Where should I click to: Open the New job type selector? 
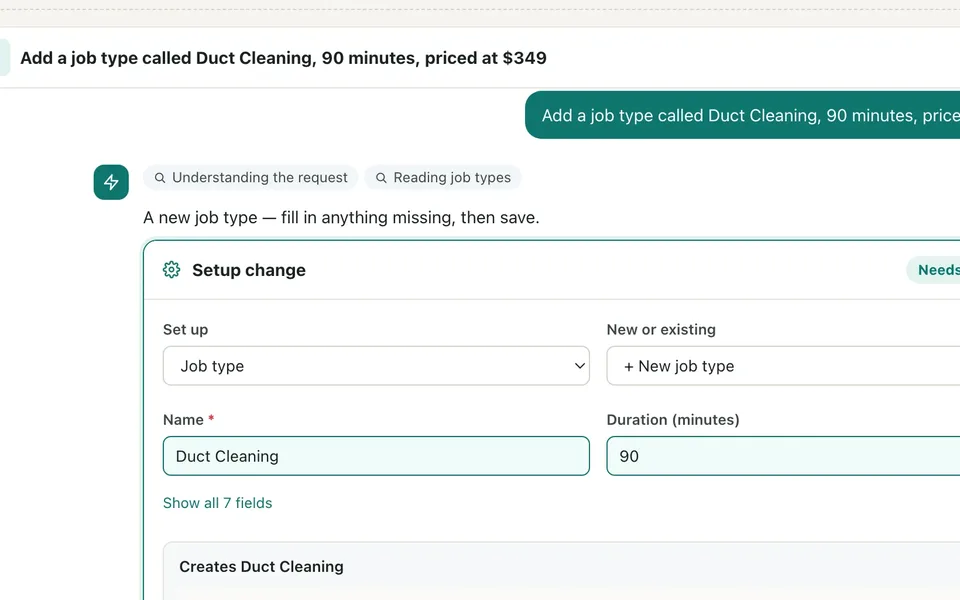[783, 366]
